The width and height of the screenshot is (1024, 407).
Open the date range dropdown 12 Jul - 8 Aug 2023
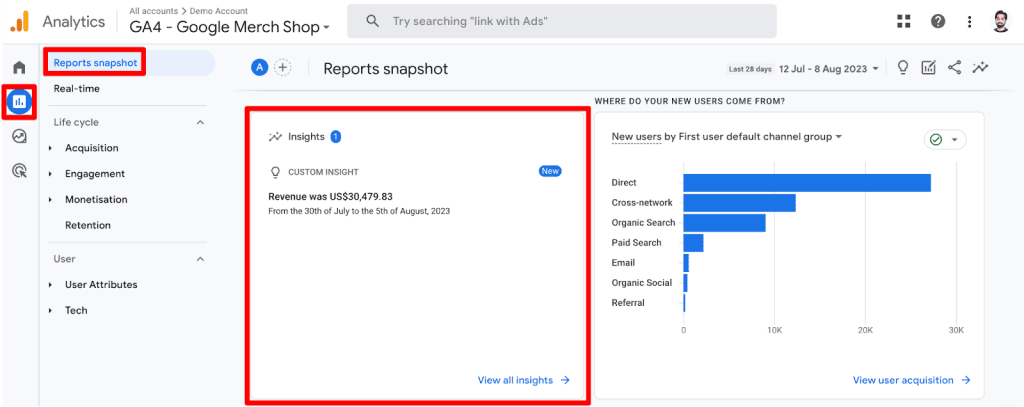[829, 69]
